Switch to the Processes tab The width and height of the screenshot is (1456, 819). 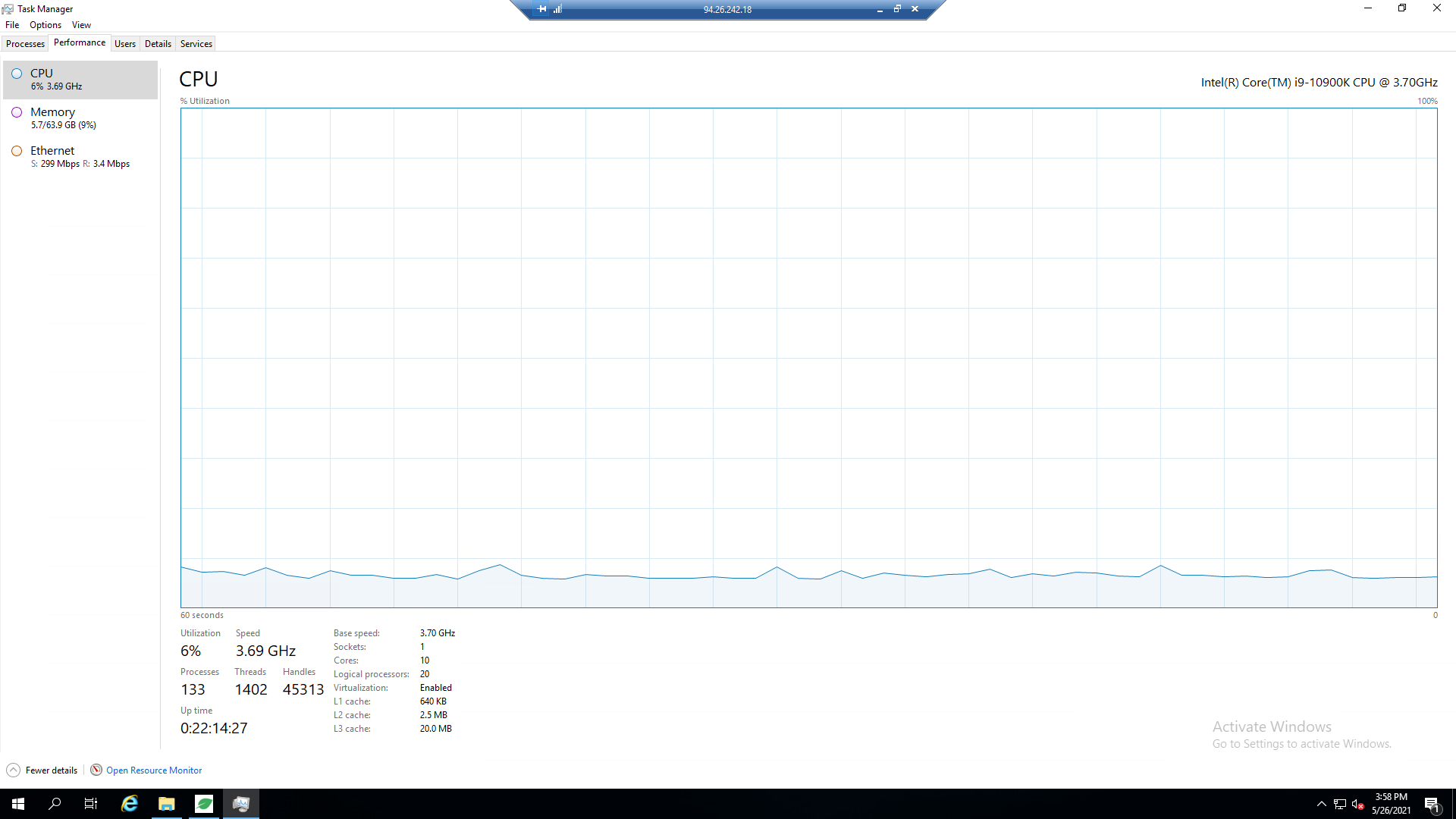pos(25,44)
